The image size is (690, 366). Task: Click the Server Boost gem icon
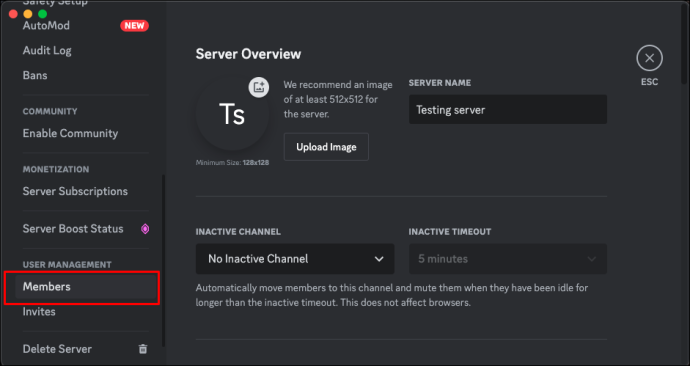pyautogui.click(x=145, y=229)
